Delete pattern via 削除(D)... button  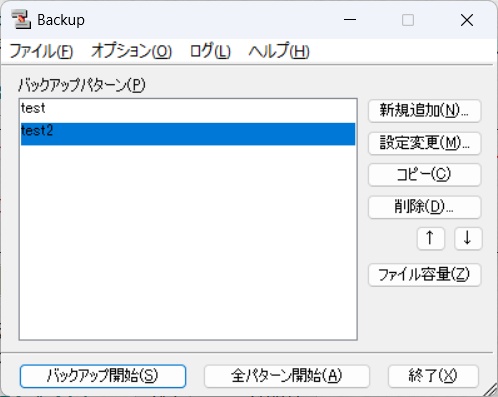(x=424, y=207)
